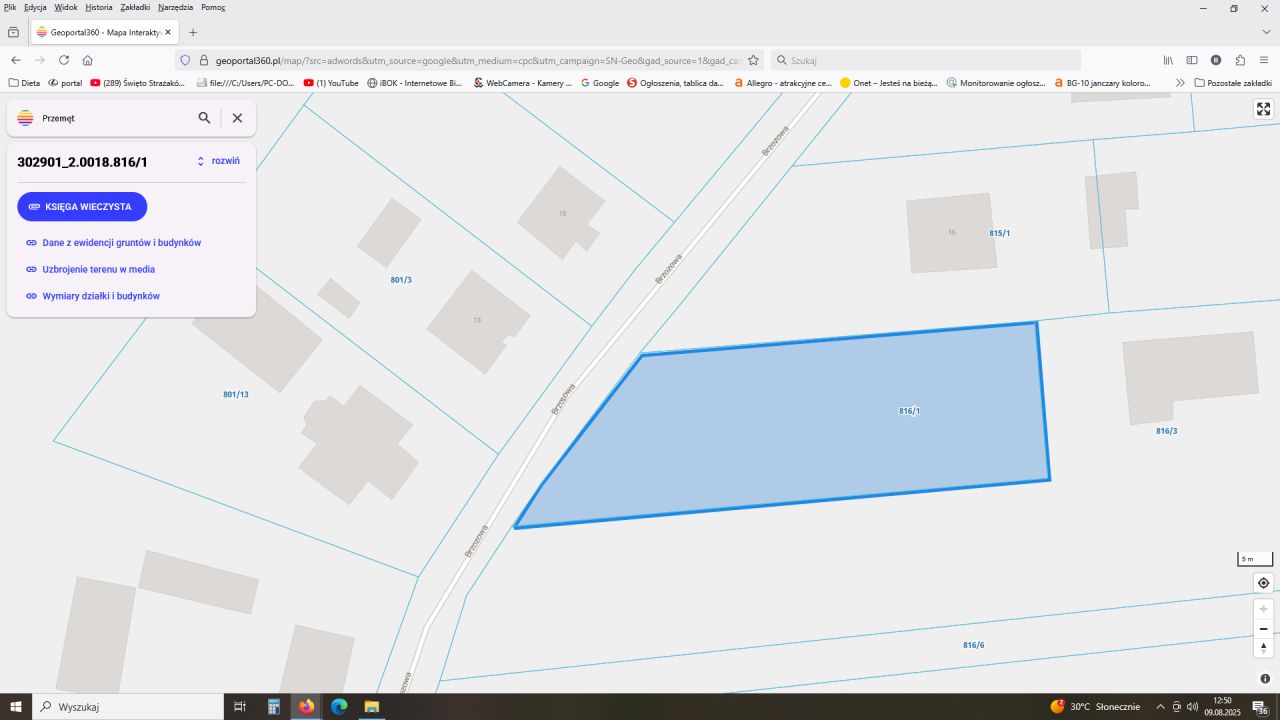Open the Firefox library panel
This screenshot has height=720, width=1280.
click(x=1168, y=60)
